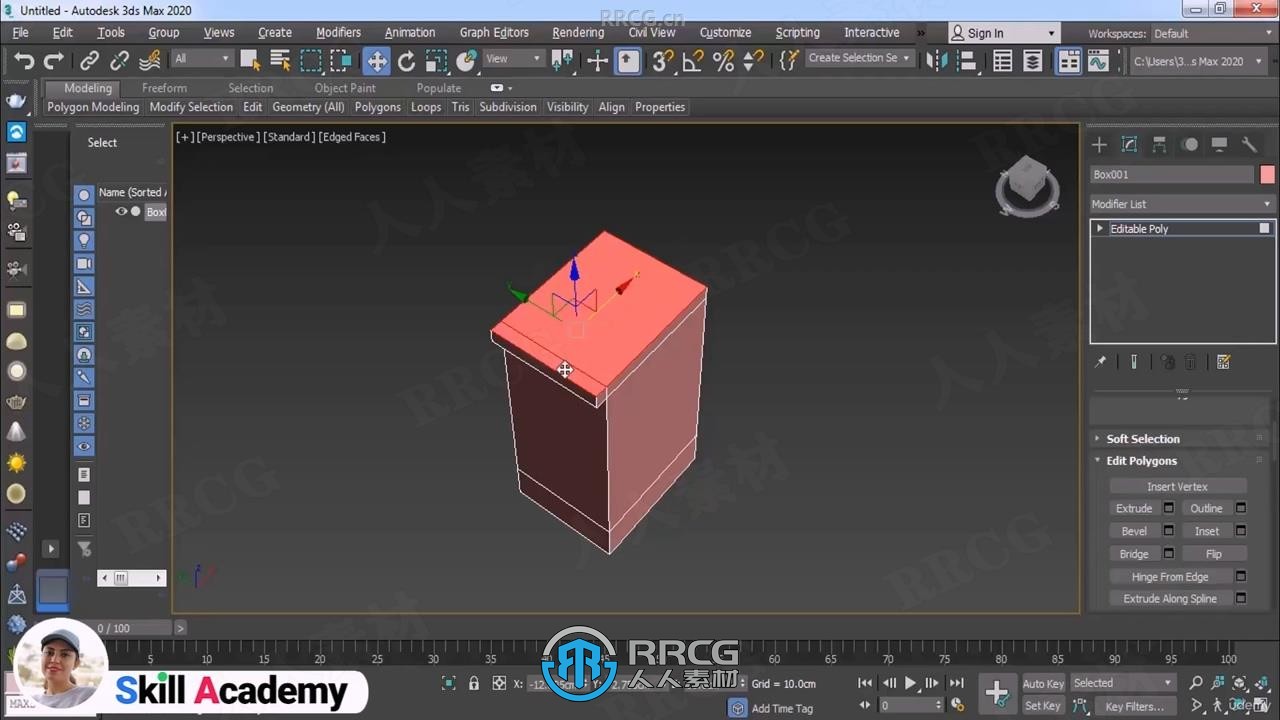Activate the Select and Scale tool
Viewport: 1280px width, 720px height.
[436, 61]
